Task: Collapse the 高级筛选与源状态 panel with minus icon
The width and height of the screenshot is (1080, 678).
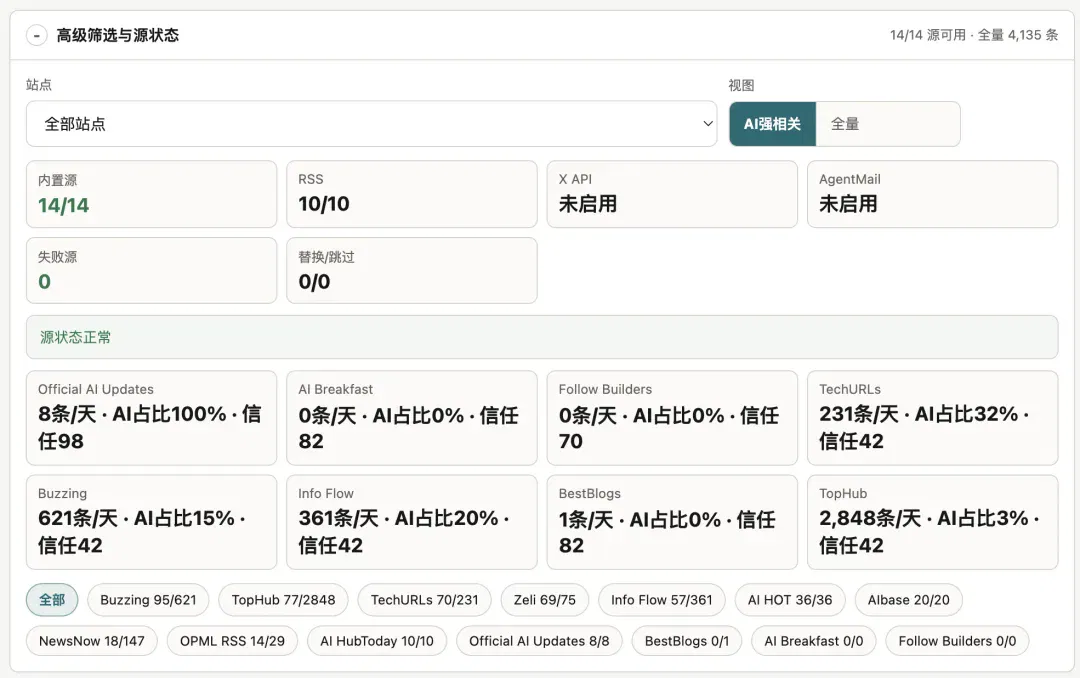Action: click(37, 35)
